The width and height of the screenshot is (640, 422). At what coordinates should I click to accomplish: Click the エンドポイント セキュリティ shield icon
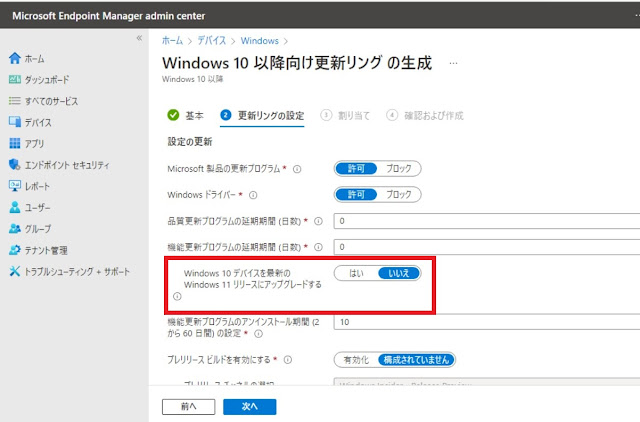(15, 164)
